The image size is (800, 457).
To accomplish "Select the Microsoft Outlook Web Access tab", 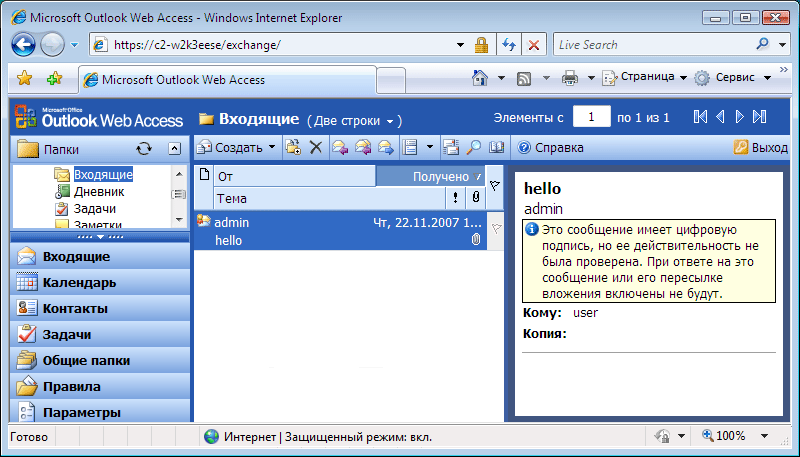I will click(228, 80).
